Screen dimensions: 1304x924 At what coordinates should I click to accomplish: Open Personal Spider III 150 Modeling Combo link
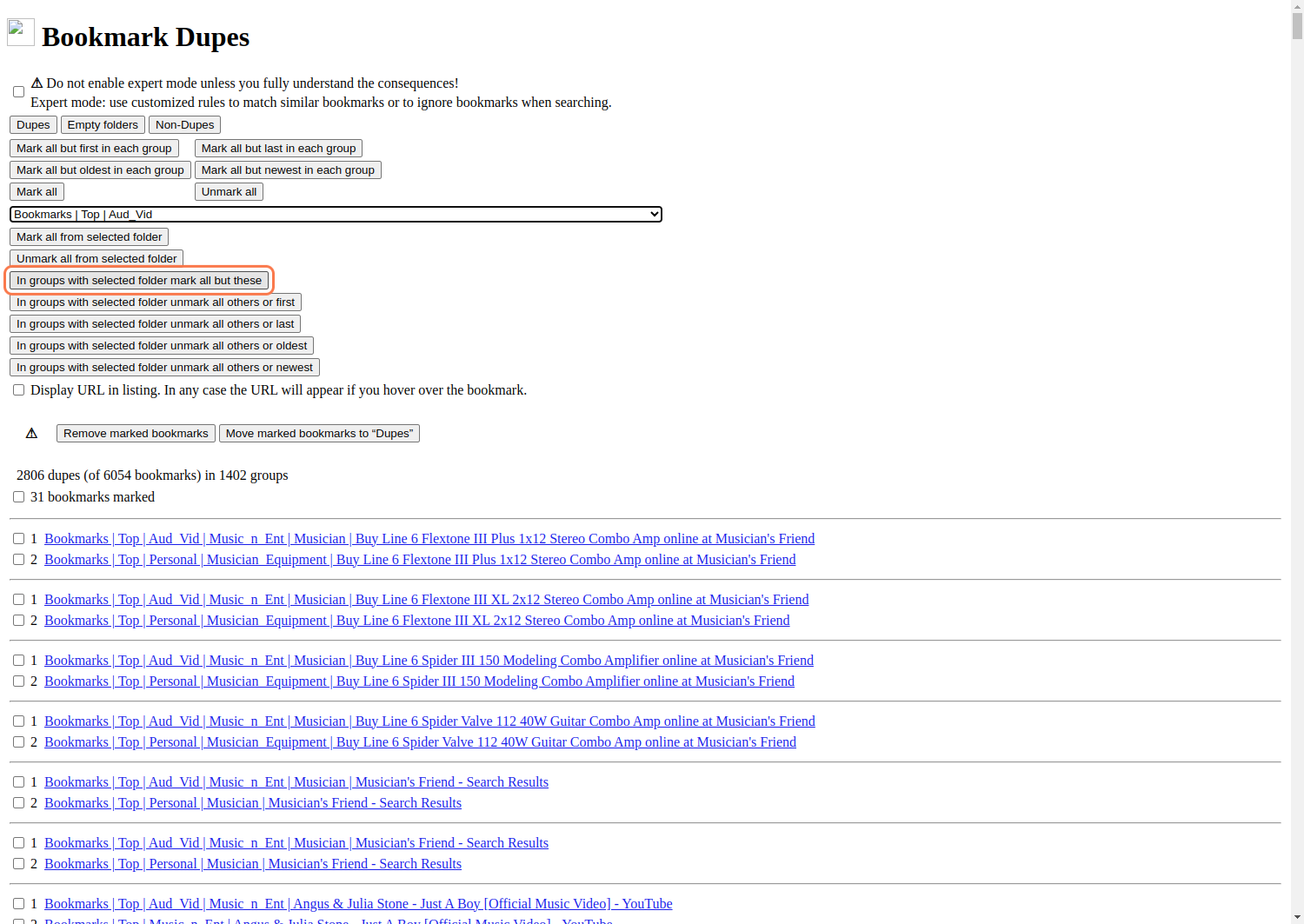pos(419,681)
